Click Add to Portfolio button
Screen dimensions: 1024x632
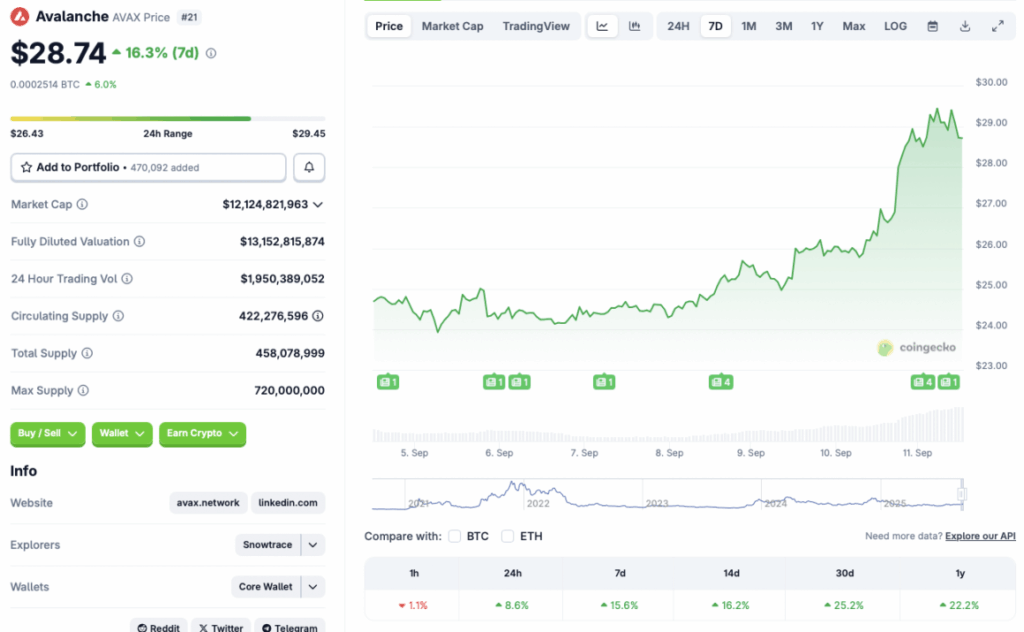point(148,167)
